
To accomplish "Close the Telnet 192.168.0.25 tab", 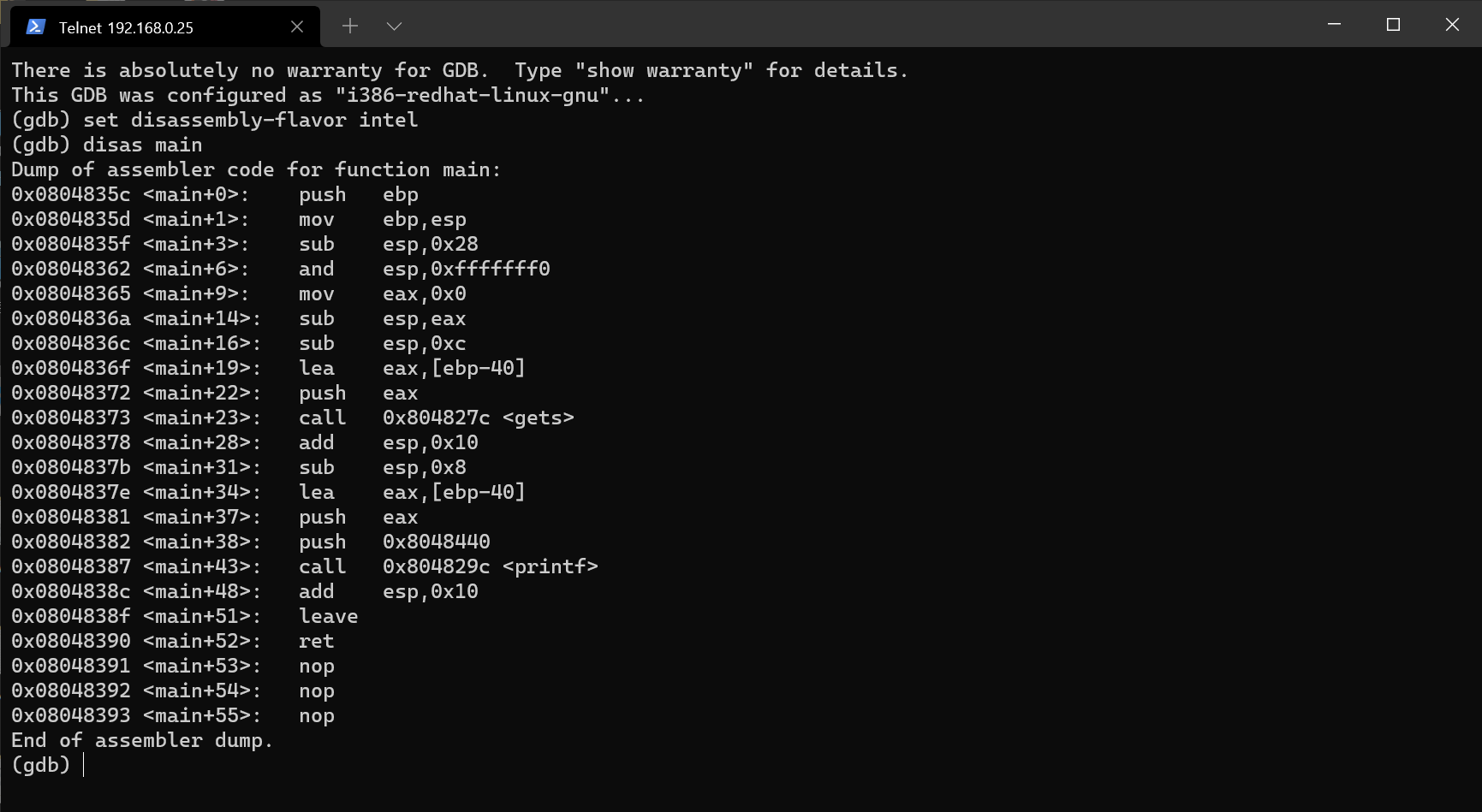I will point(297,27).
